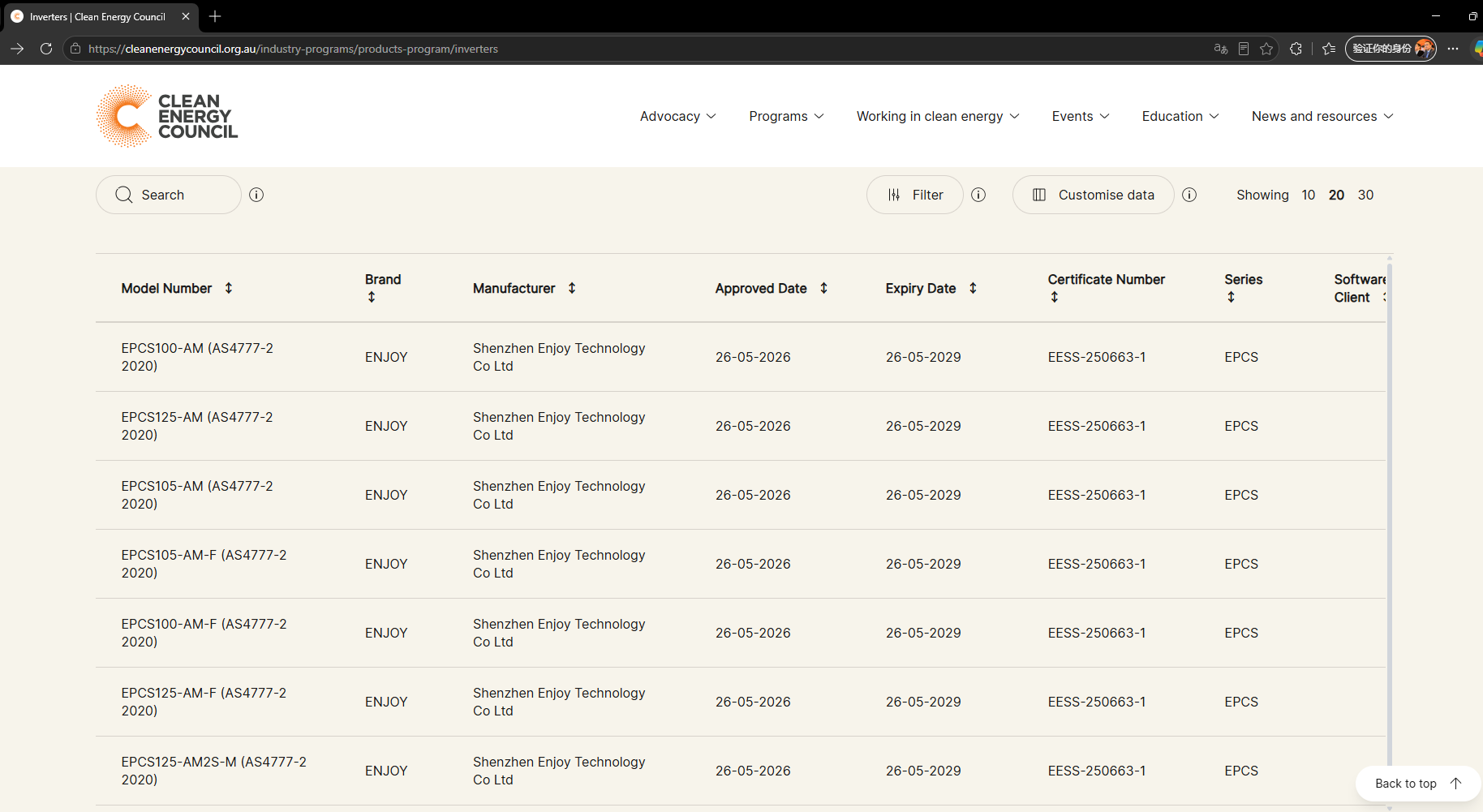The width and height of the screenshot is (1483, 812).
Task: Click the browser profile verification button
Action: coord(1391,49)
